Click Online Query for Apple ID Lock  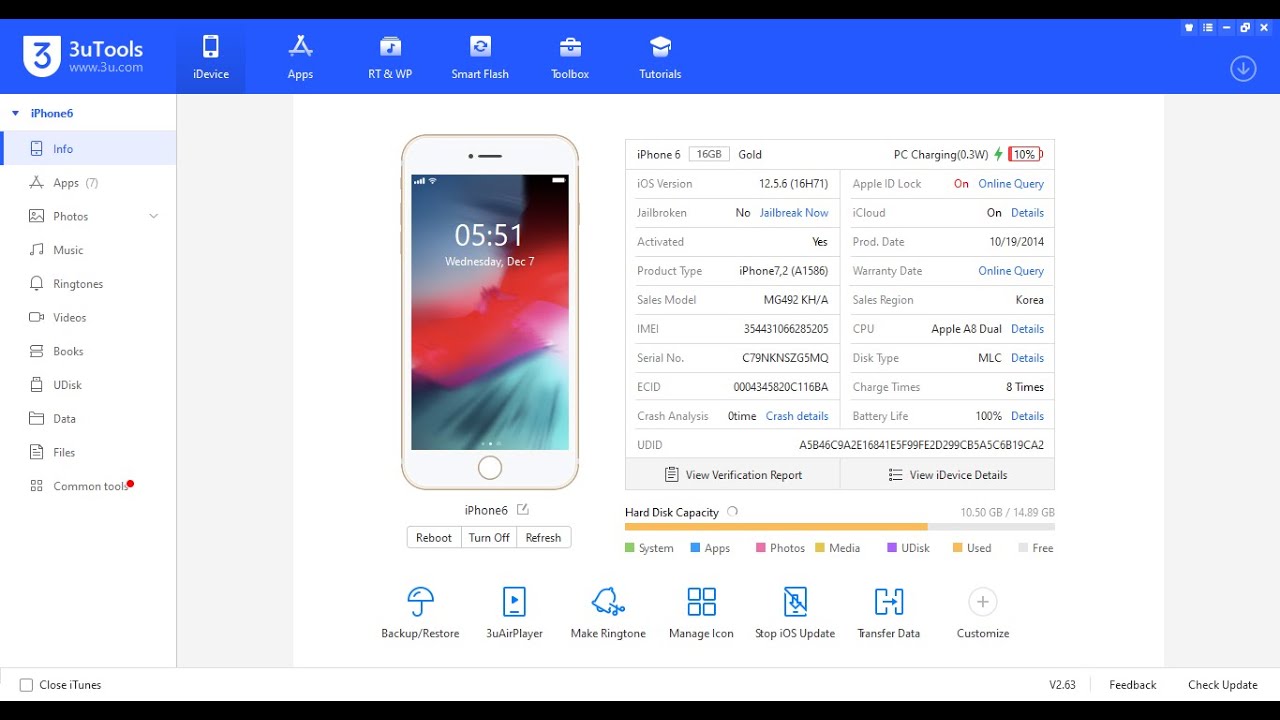[x=1011, y=184]
